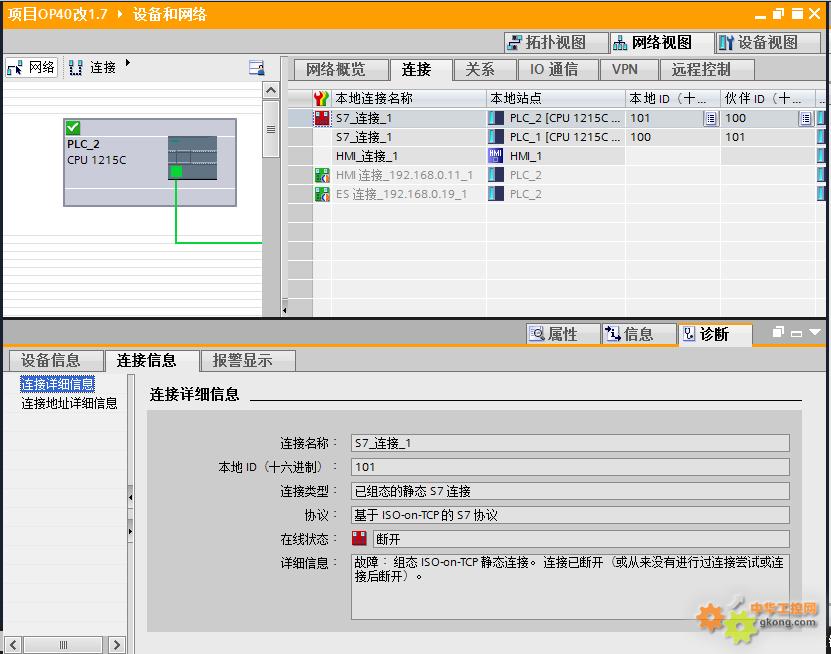Viewport: 831px width, 654px height.
Task: Select 连接详细信息 in the navigation tree
Action: pyautogui.click(x=57, y=384)
